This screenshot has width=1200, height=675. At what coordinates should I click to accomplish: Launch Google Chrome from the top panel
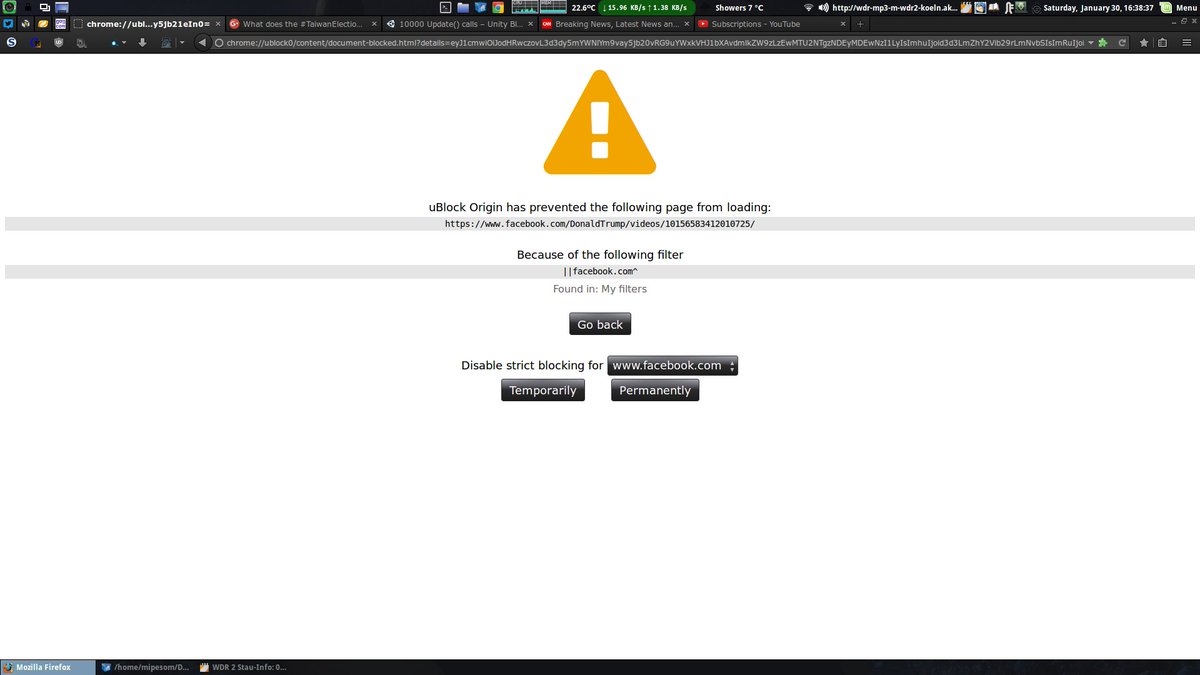coord(497,8)
